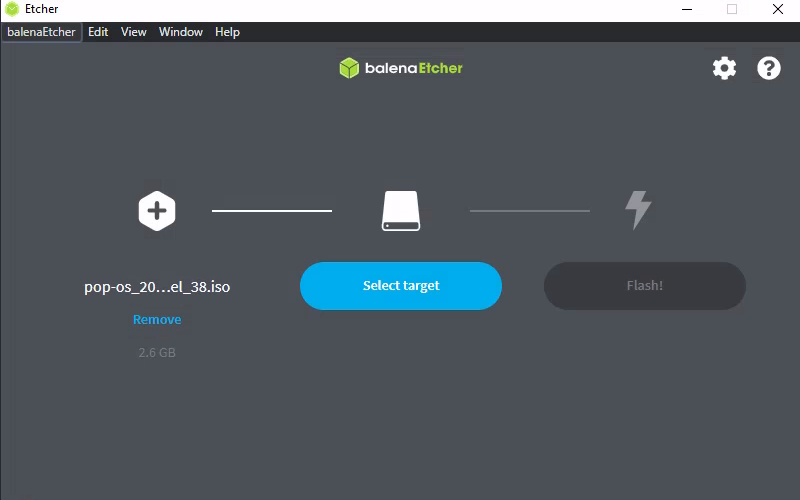Open the Edit menu
Image resolution: width=800 pixels, height=500 pixels.
(98, 32)
